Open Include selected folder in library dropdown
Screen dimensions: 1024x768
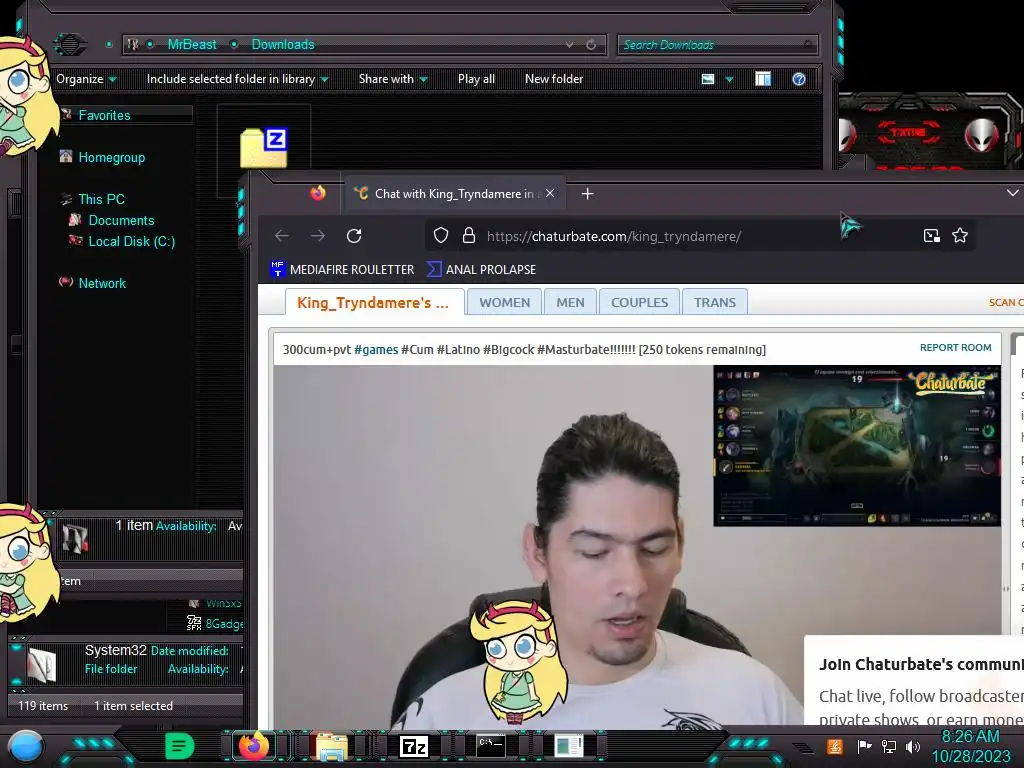[x=237, y=79]
